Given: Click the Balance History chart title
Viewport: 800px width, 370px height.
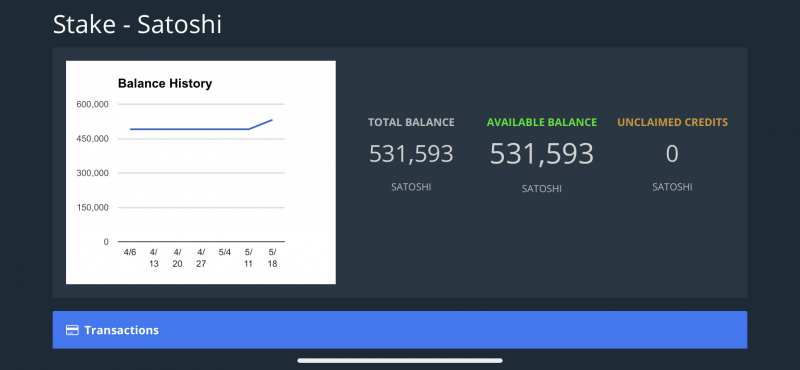Looking at the screenshot, I should click(165, 83).
